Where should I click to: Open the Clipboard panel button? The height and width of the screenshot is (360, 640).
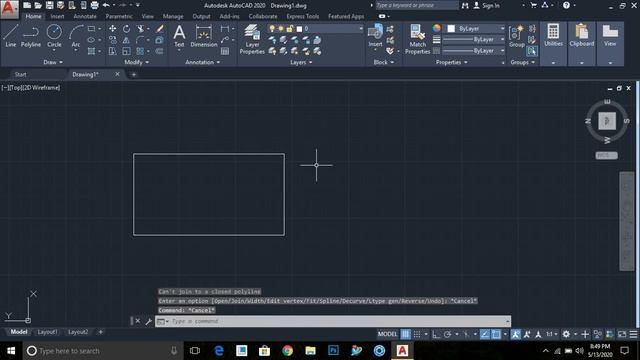pyautogui.click(x=582, y=43)
